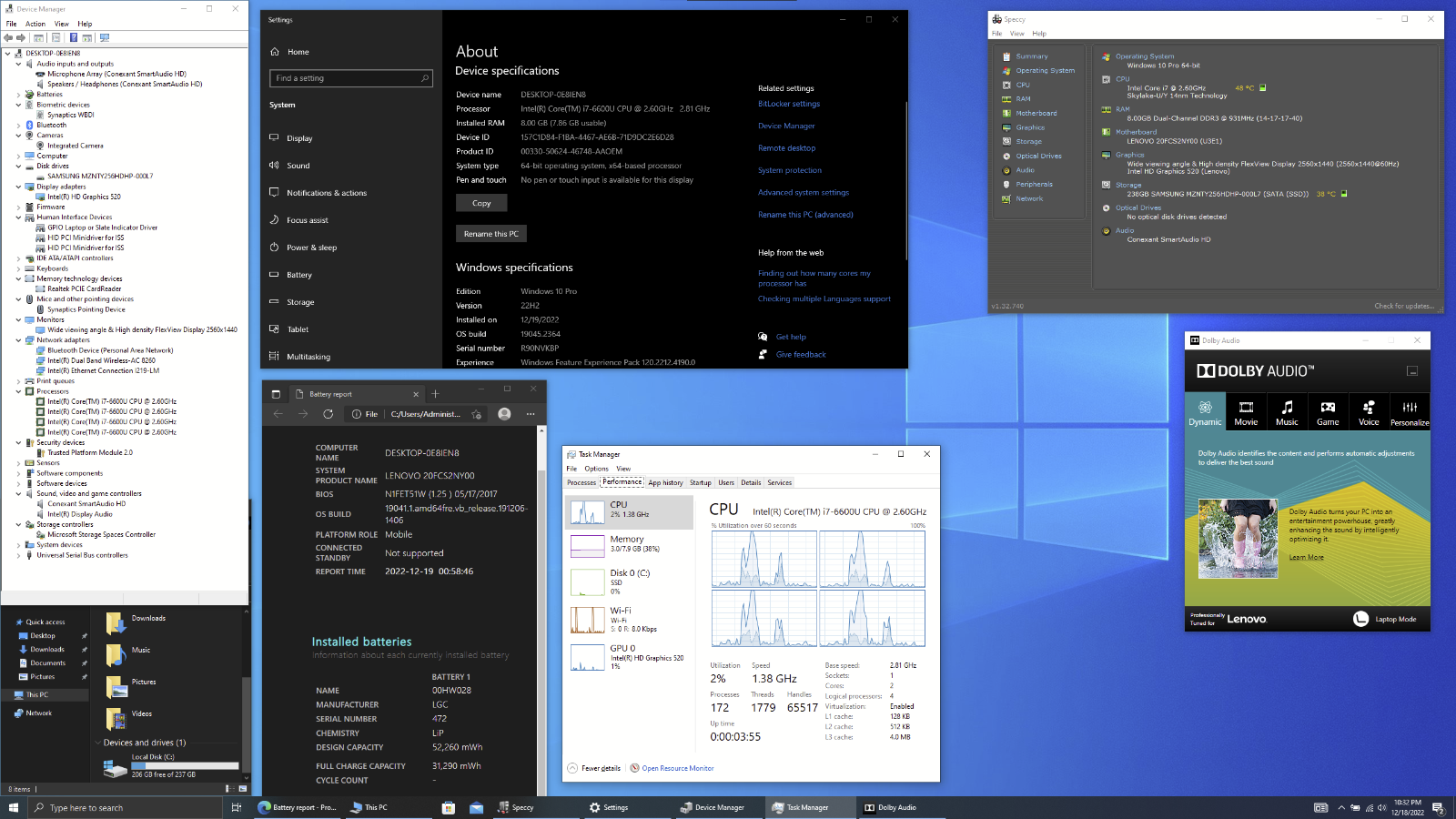Select Movie mode in Dolby Audio
Viewport: 1456px width, 819px height.
1246,412
